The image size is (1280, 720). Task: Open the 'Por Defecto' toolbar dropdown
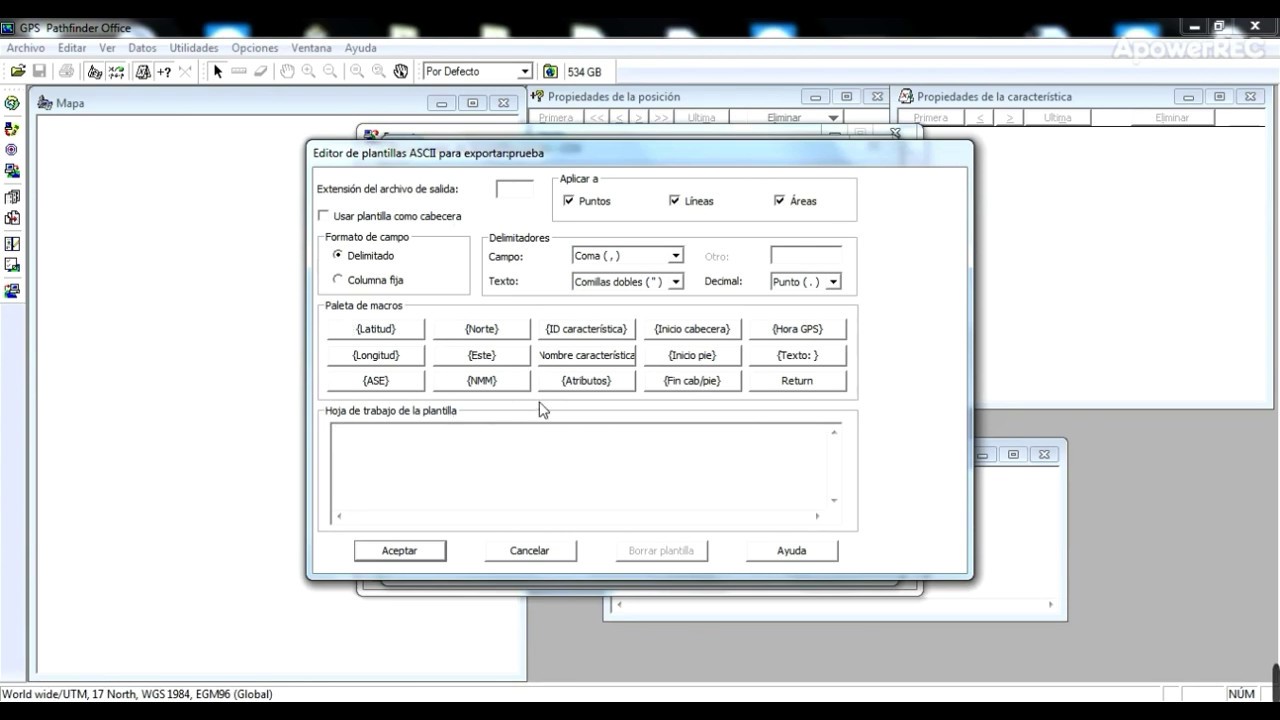click(524, 72)
